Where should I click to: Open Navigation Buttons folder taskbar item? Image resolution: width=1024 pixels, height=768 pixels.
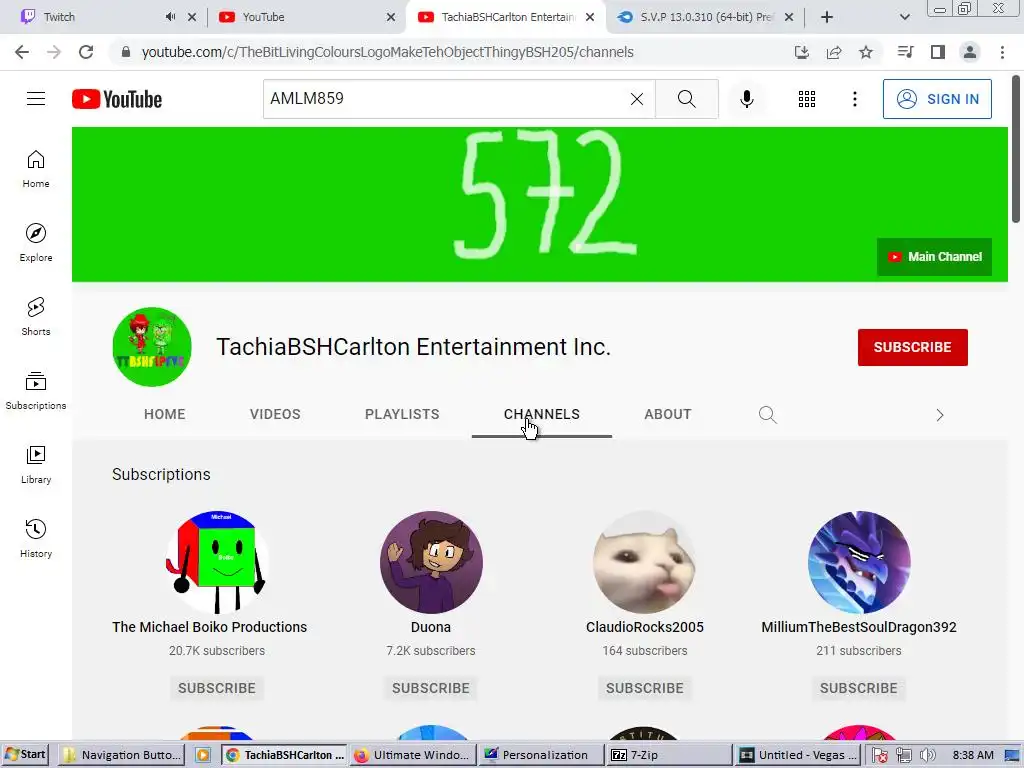tap(121, 755)
